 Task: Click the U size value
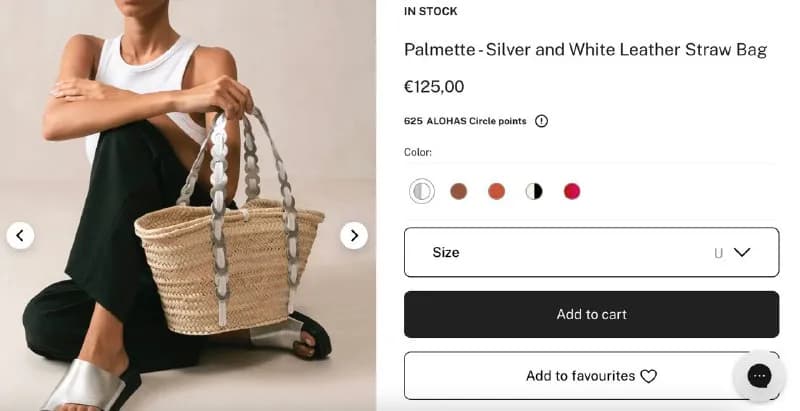click(x=718, y=253)
